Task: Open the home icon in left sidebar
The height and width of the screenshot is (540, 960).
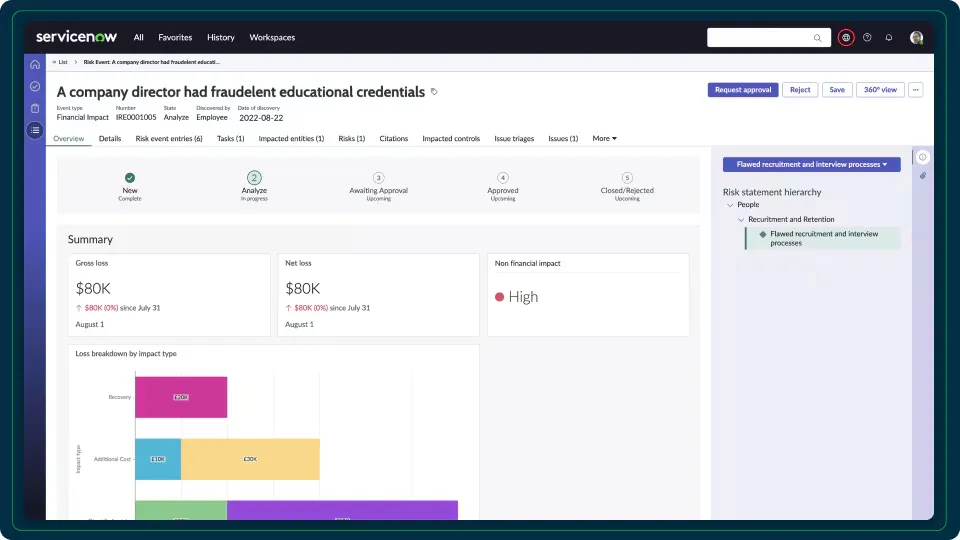Action: pos(35,64)
